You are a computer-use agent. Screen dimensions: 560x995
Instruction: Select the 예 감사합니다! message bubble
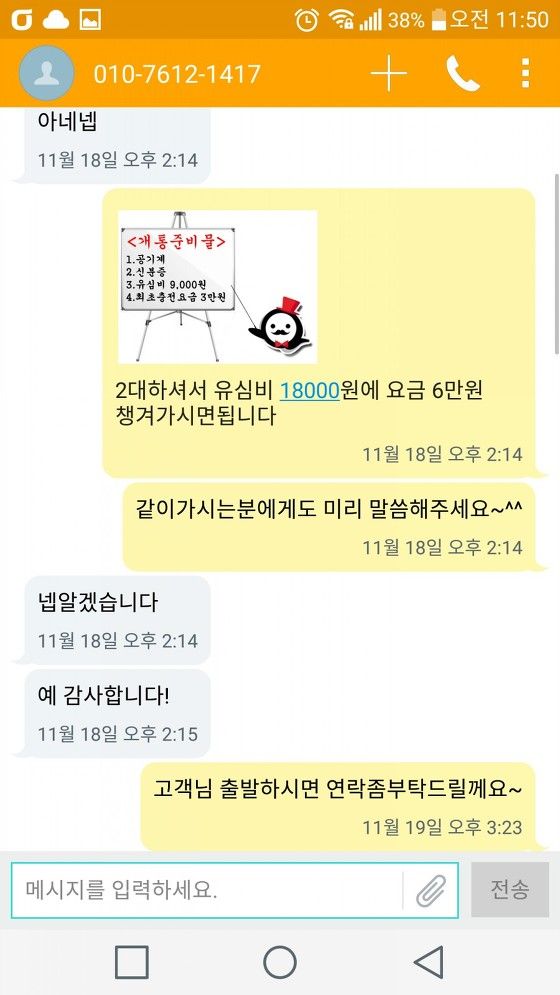tap(117, 713)
